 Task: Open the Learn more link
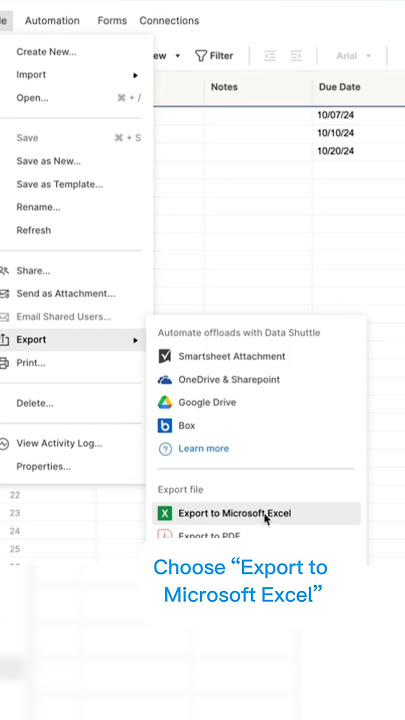(203, 449)
